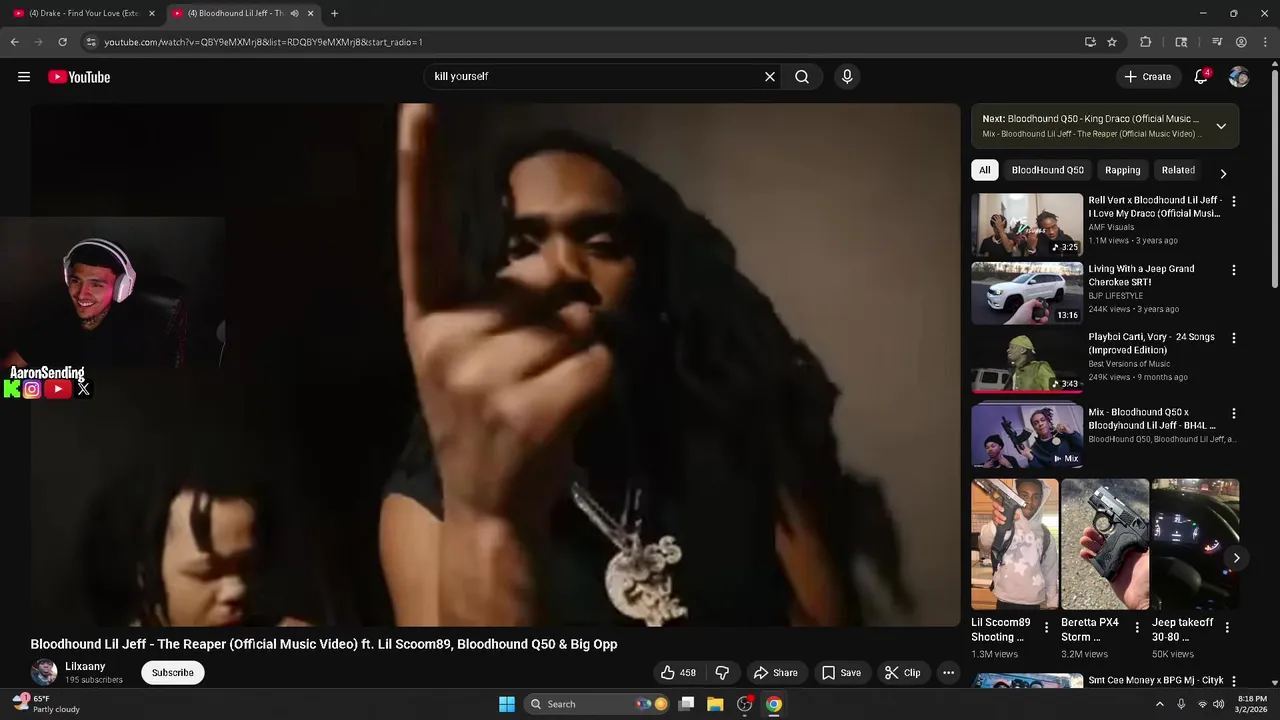Open the Lilxaany channel avatar

(44, 673)
